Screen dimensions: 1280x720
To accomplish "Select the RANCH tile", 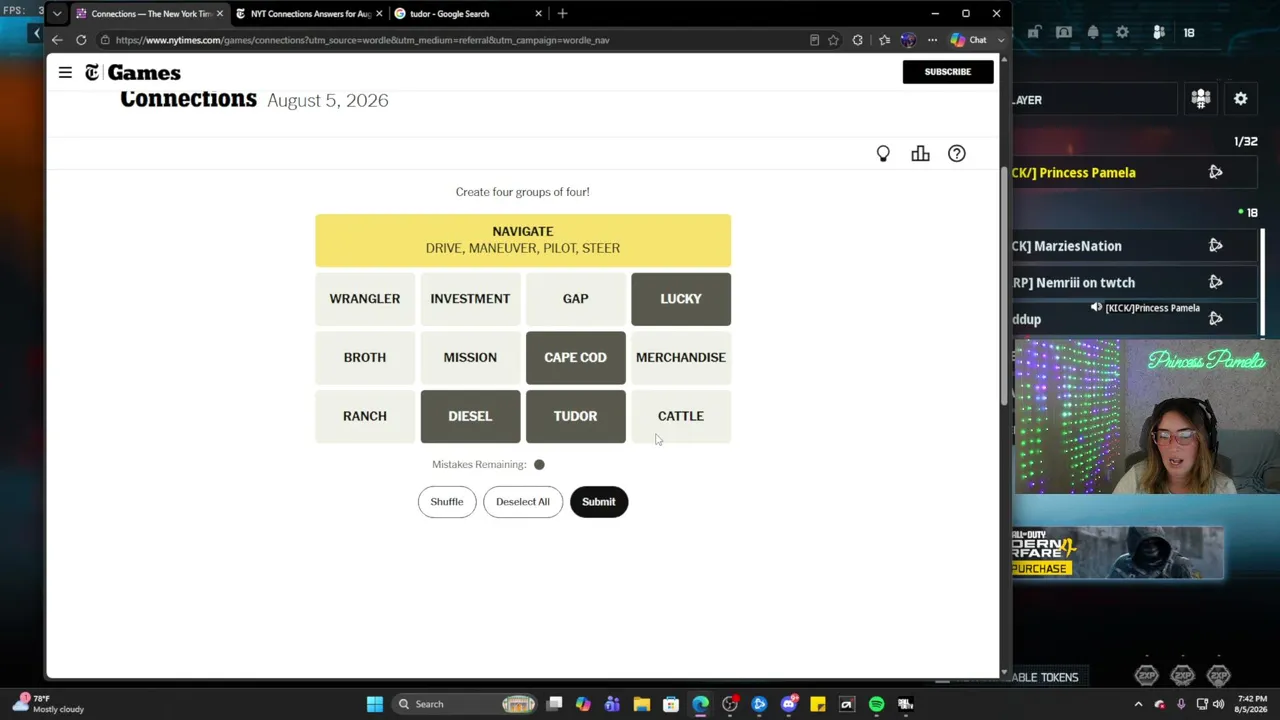I will [365, 416].
